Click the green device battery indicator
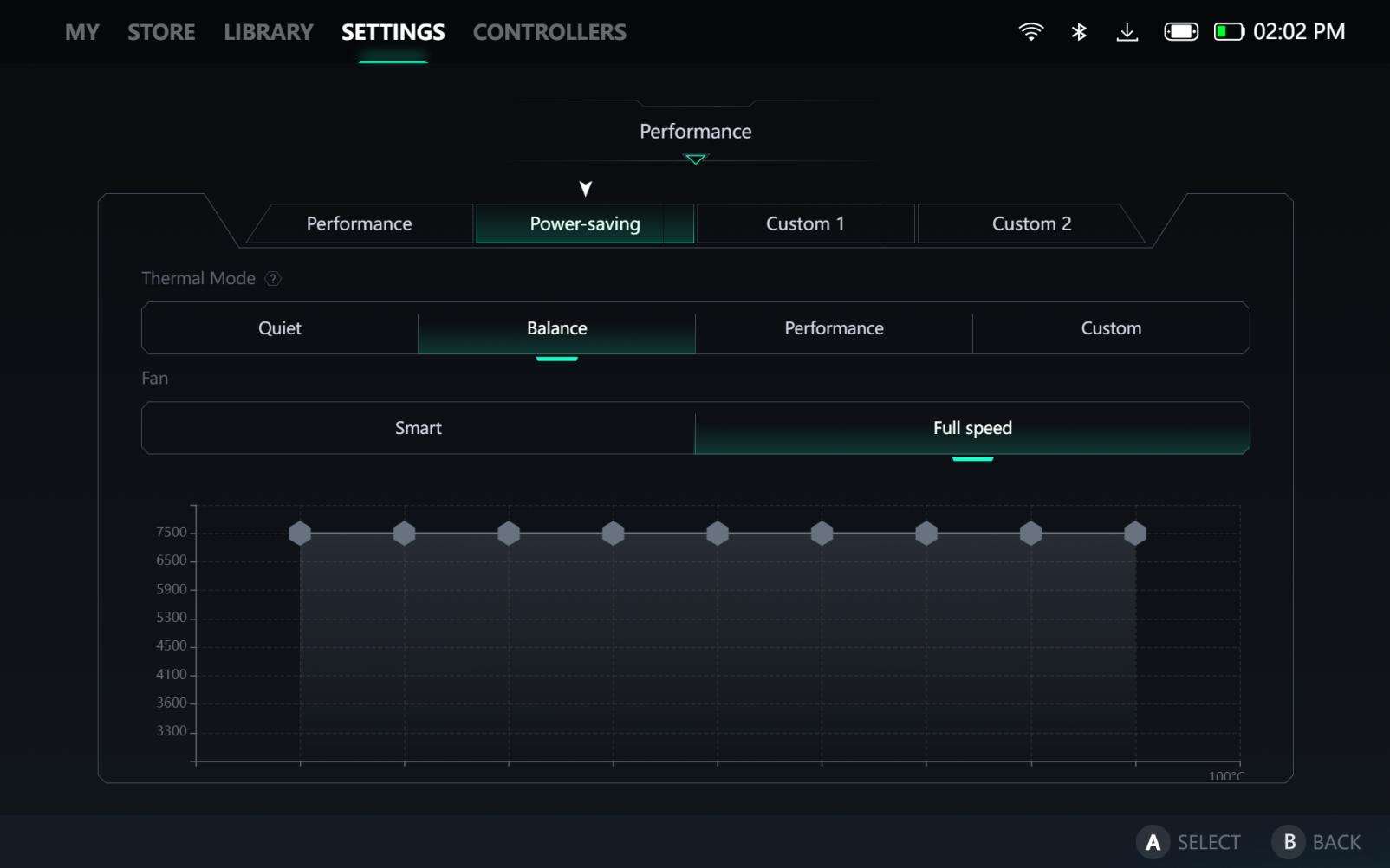This screenshot has width=1390, height=868. (1228, 32)
